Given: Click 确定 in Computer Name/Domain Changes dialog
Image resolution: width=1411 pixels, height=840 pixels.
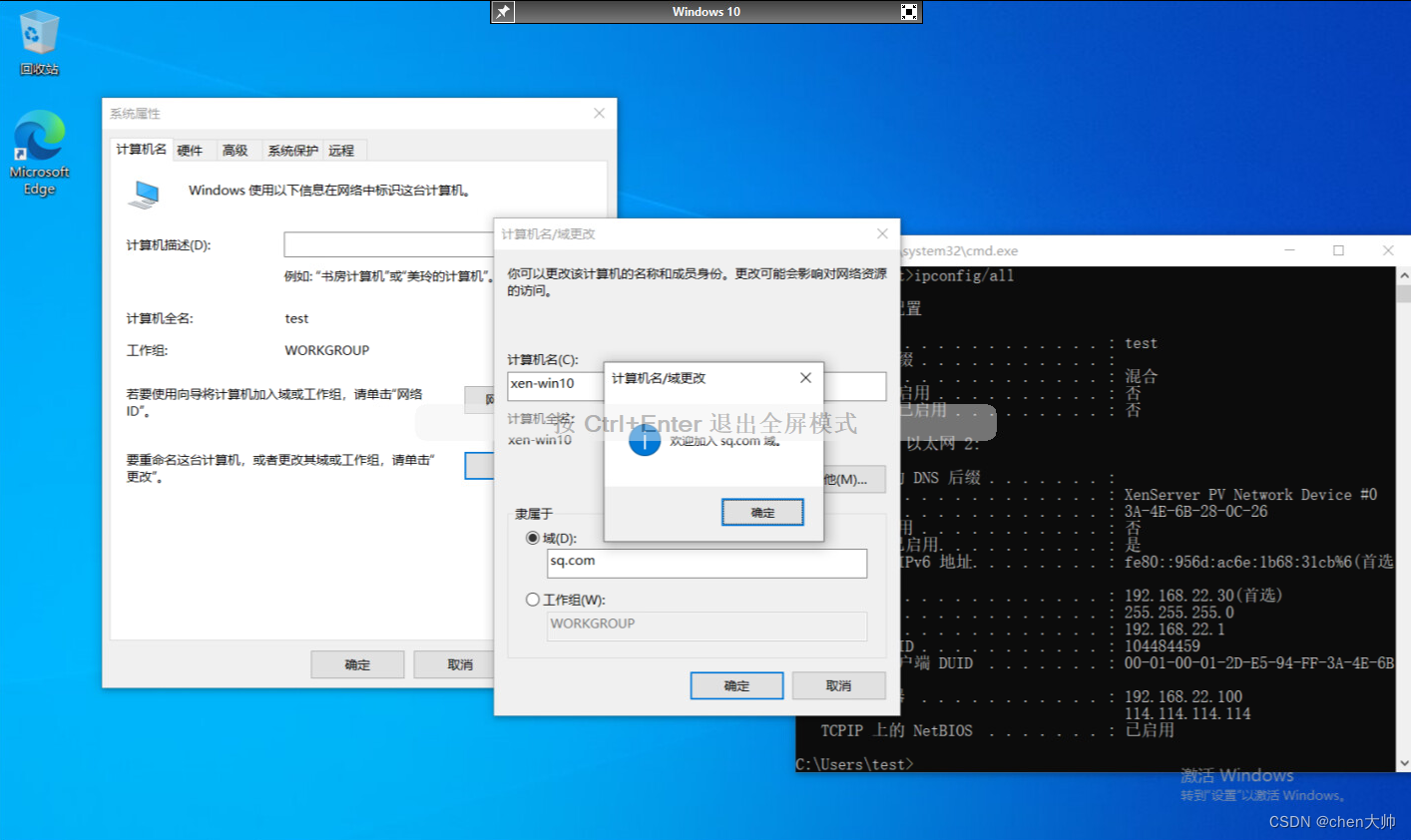Looking at the screenshot, I should (736, 685).
